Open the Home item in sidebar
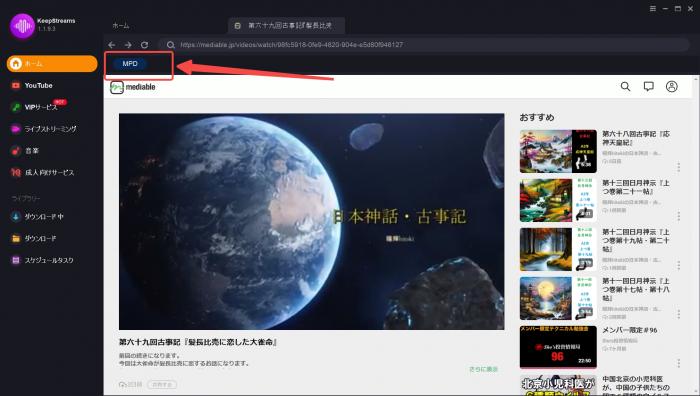 [x=52, y=63]
